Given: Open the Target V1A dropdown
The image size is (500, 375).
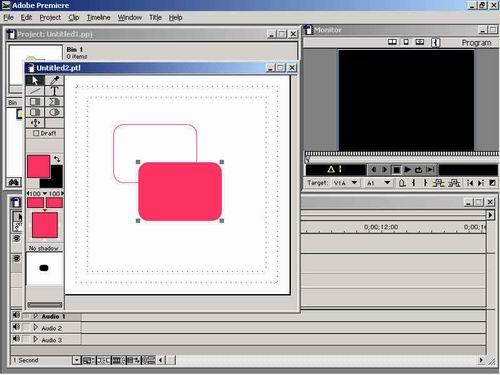Looking at the screenshot, I should [345, 183].
